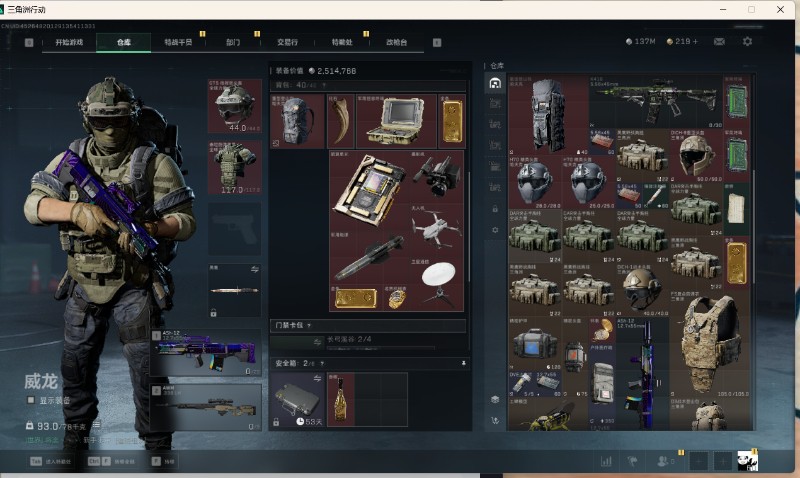This screenshot has height=478, width=800.
Task: Select the 仓库 tab
Action: tap(123, 42)
